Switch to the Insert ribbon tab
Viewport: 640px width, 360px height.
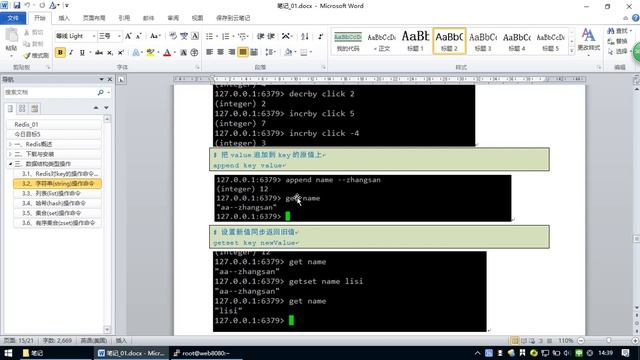(64, 18)
